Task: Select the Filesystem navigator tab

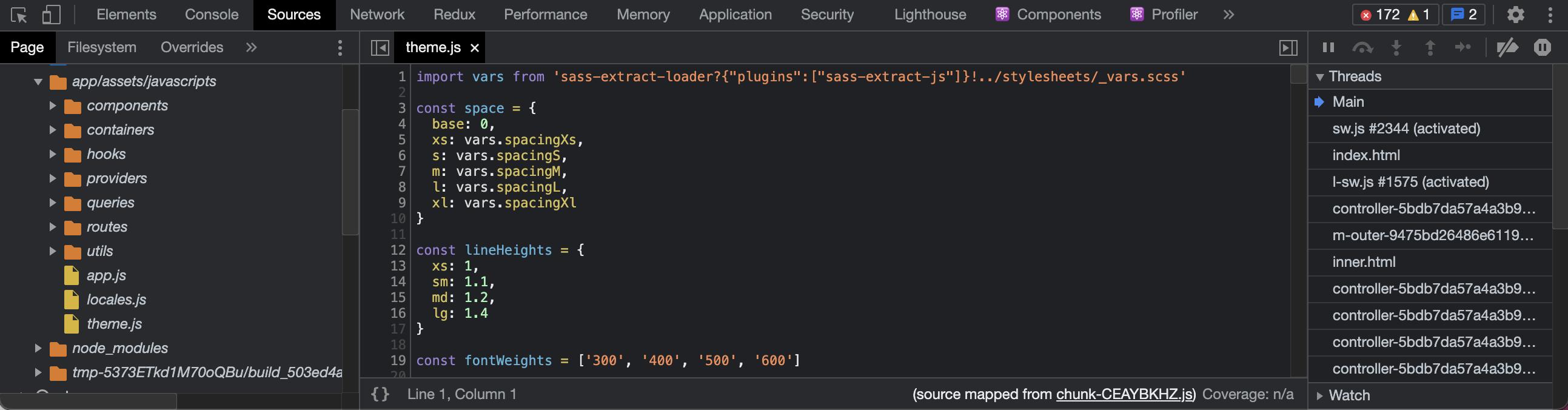Action: point(102,47)
